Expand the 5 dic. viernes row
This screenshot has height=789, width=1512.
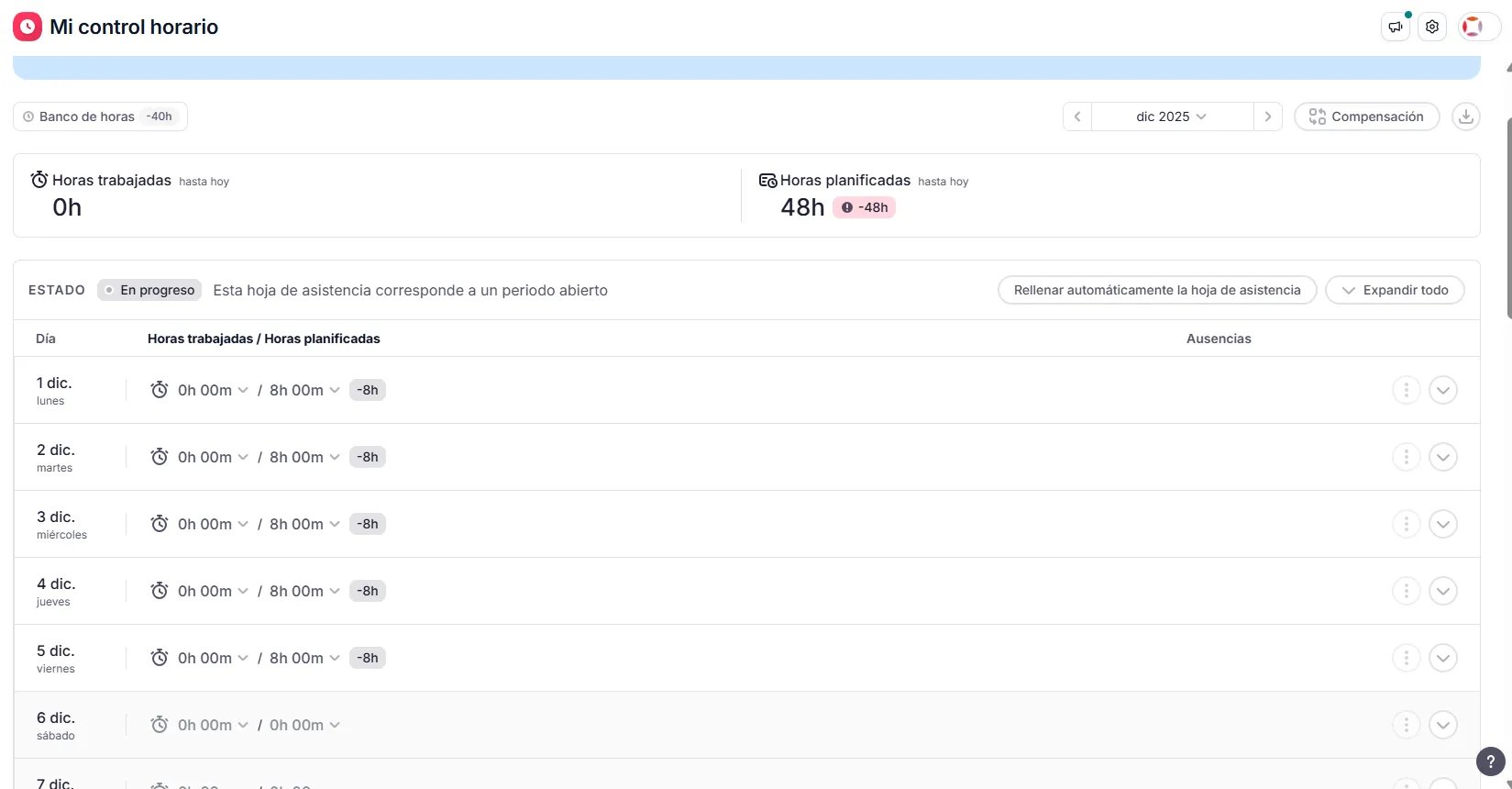click(1442, 658)
